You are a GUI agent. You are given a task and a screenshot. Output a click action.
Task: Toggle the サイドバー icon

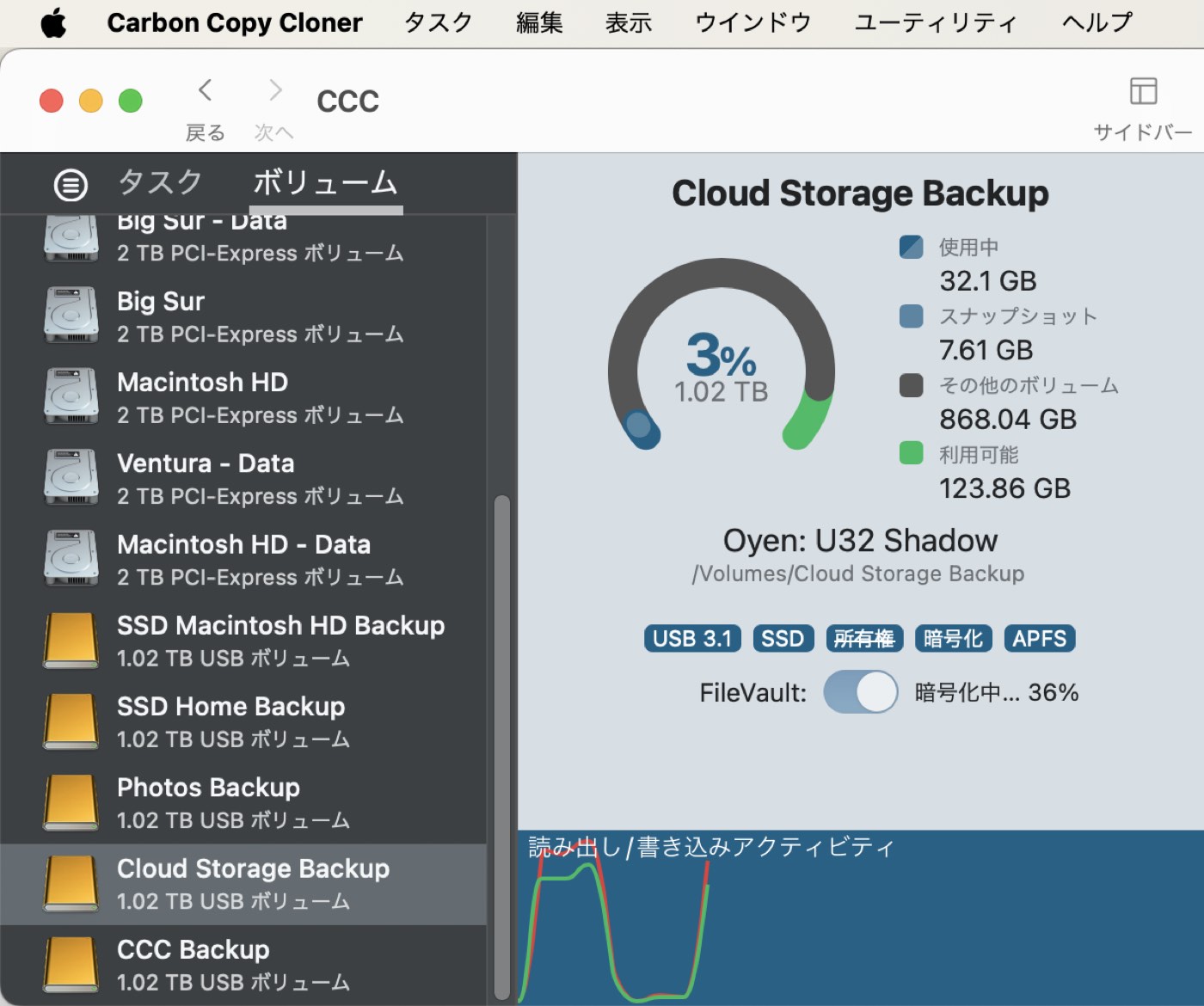click(1143, 90)
